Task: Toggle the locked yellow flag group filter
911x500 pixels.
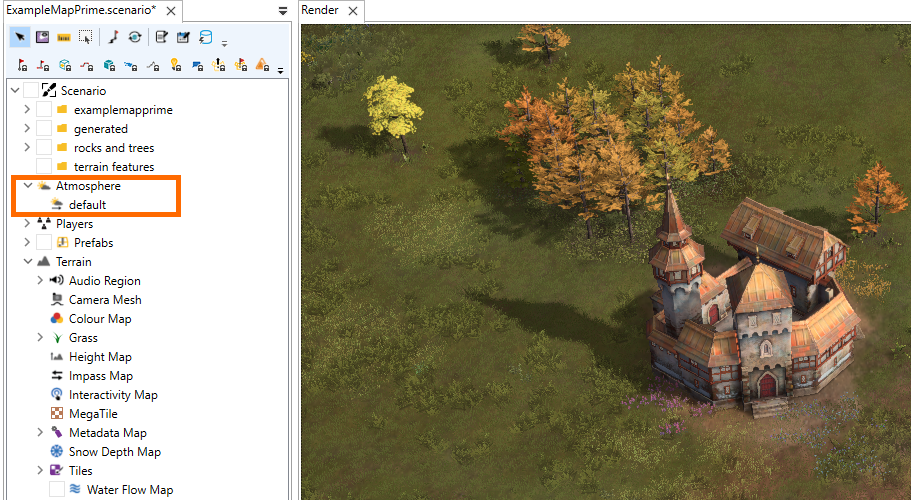Action: (241, 65)
